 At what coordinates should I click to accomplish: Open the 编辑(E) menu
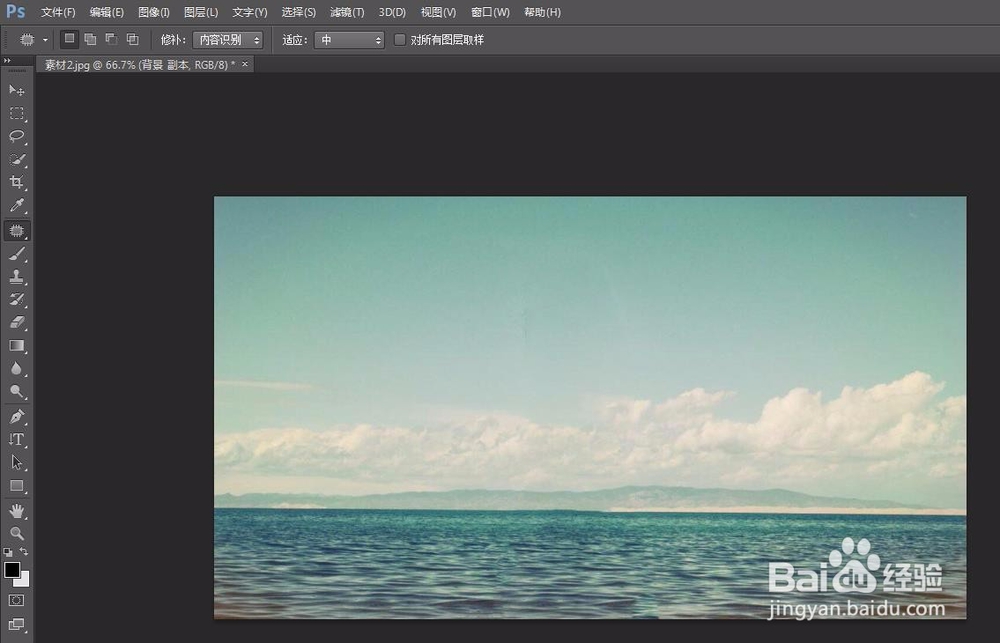pos(107,12)
